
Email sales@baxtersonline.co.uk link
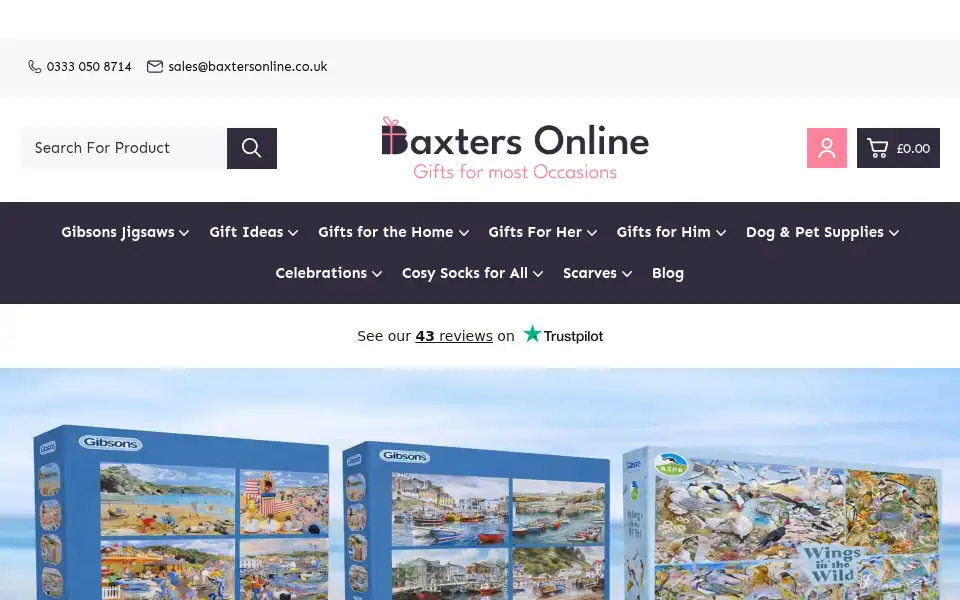(248, 67)
